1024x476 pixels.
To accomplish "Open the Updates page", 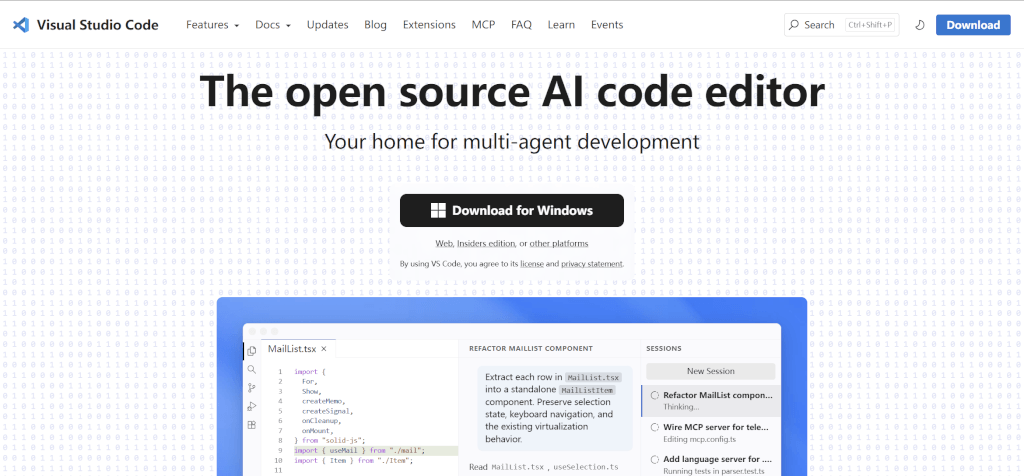I will click(x=327, y=25).
